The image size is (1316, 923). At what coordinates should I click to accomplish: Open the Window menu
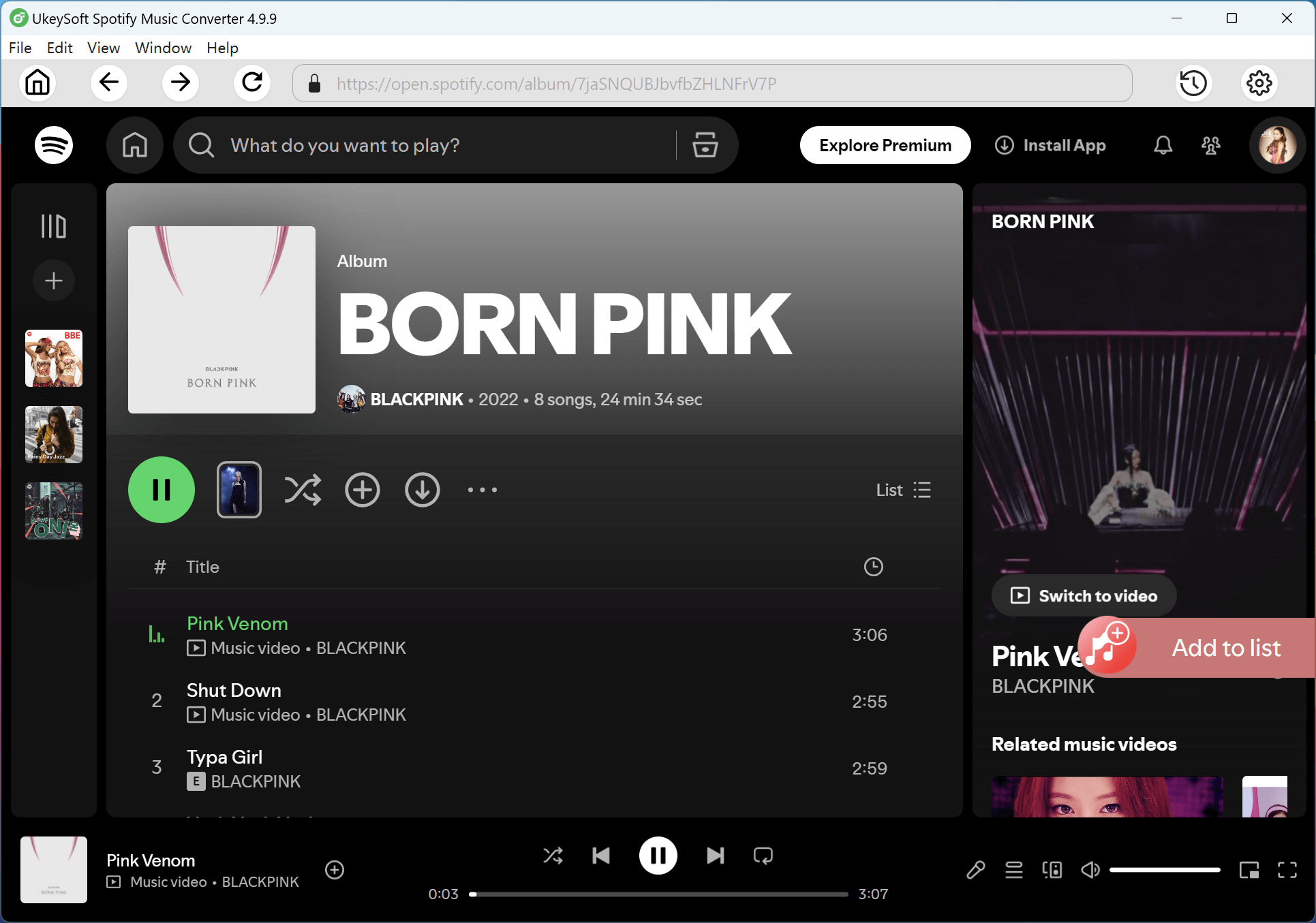(x=163, y=48)
